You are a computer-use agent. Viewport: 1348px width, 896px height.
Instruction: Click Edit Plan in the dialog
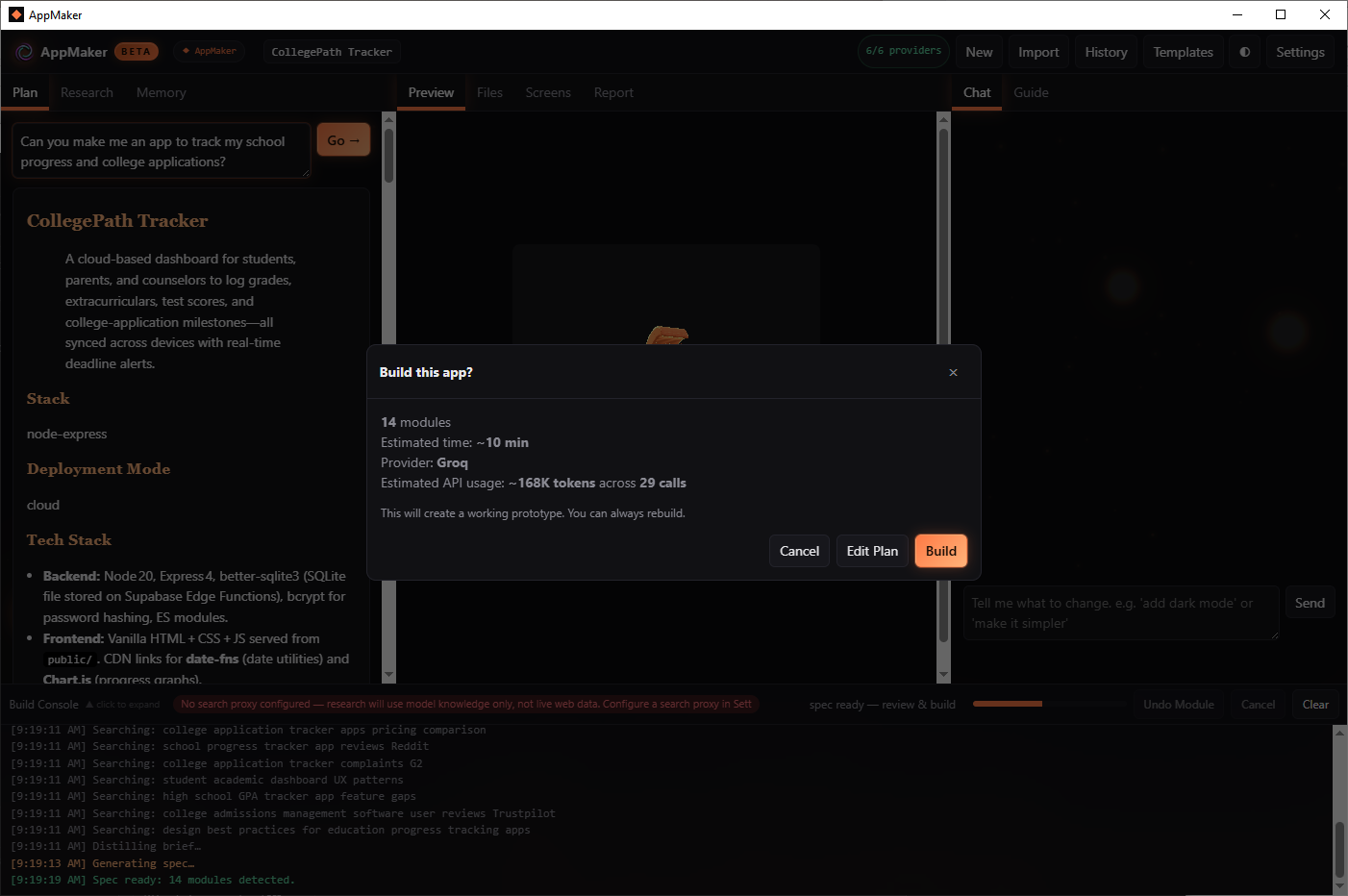[872, 551]
